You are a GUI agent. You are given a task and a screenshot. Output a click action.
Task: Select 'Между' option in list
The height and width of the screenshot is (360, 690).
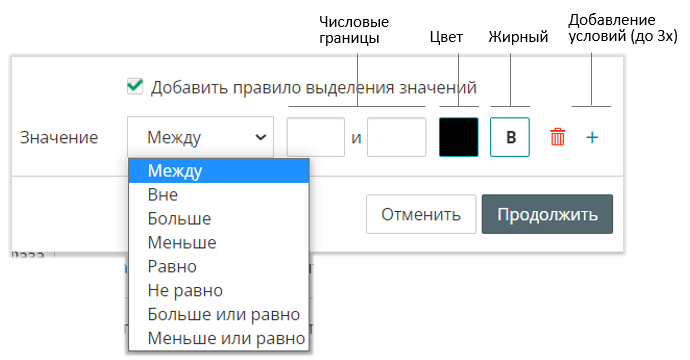click(x=219, y=171)
